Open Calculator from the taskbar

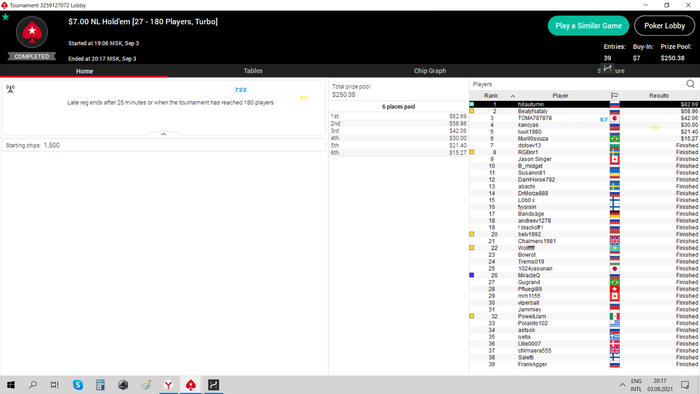pyautogui.click(x=100, y=385)
